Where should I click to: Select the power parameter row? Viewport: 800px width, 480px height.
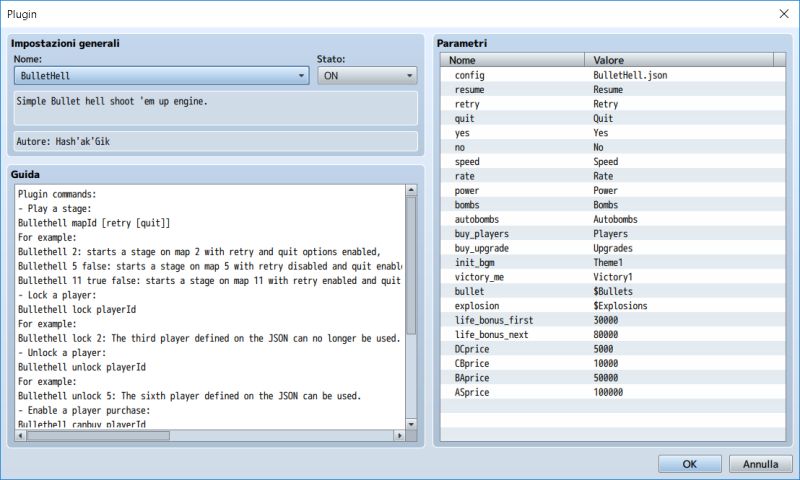613,190
